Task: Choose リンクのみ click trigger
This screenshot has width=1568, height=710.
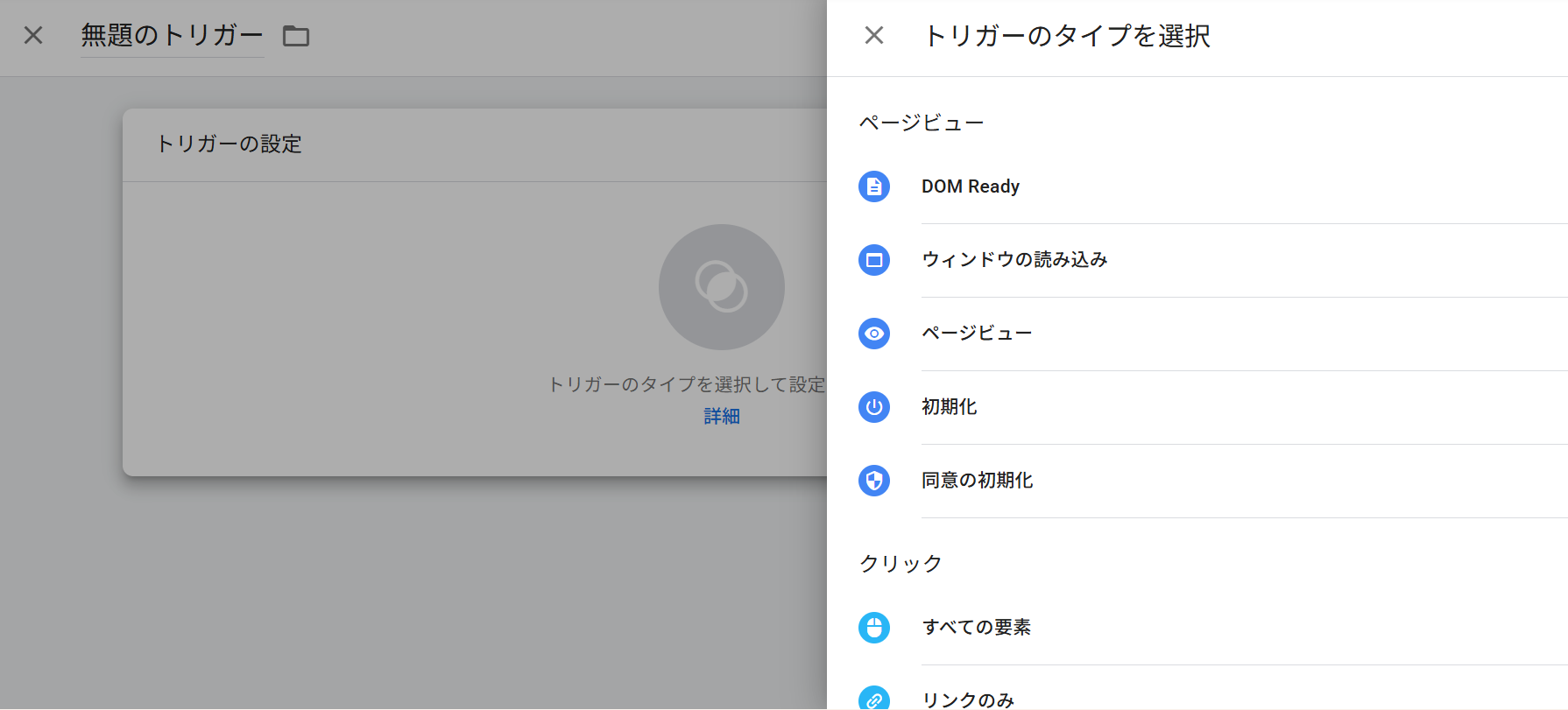Action: [x=967, y=699]
